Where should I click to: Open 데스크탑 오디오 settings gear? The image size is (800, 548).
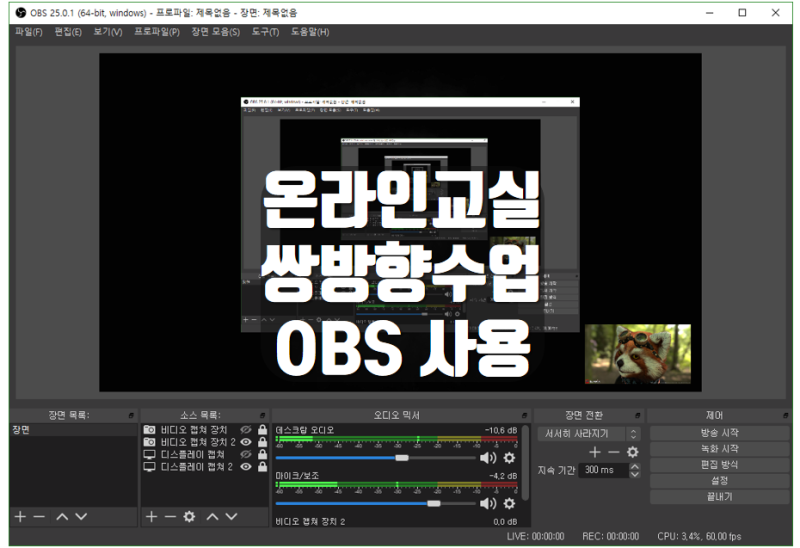click(x=509, y=458)
